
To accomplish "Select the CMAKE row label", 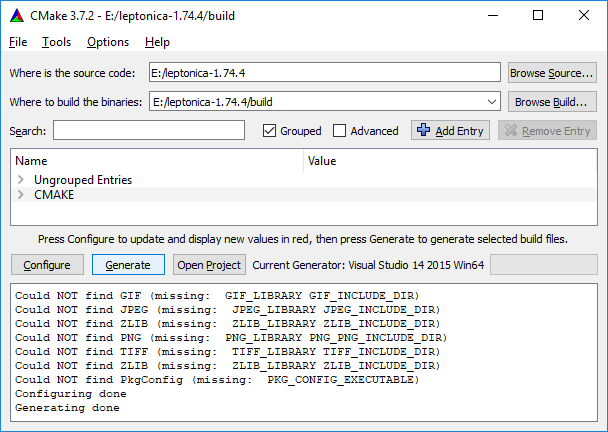I will (54, 195).
